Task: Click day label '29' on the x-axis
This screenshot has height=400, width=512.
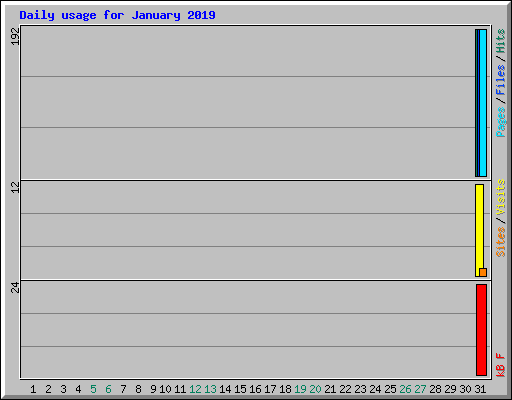Action: 450,389
